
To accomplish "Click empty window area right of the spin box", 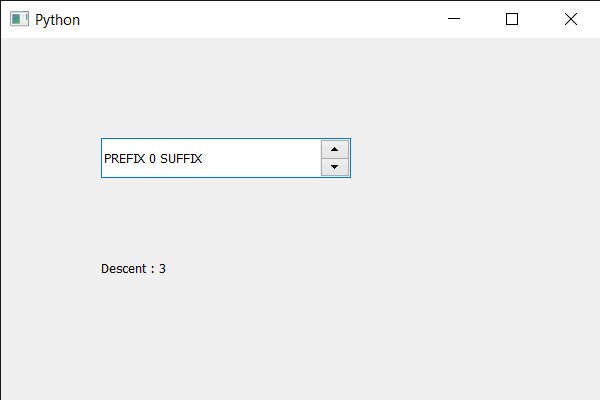I will (x=470, y=158).
